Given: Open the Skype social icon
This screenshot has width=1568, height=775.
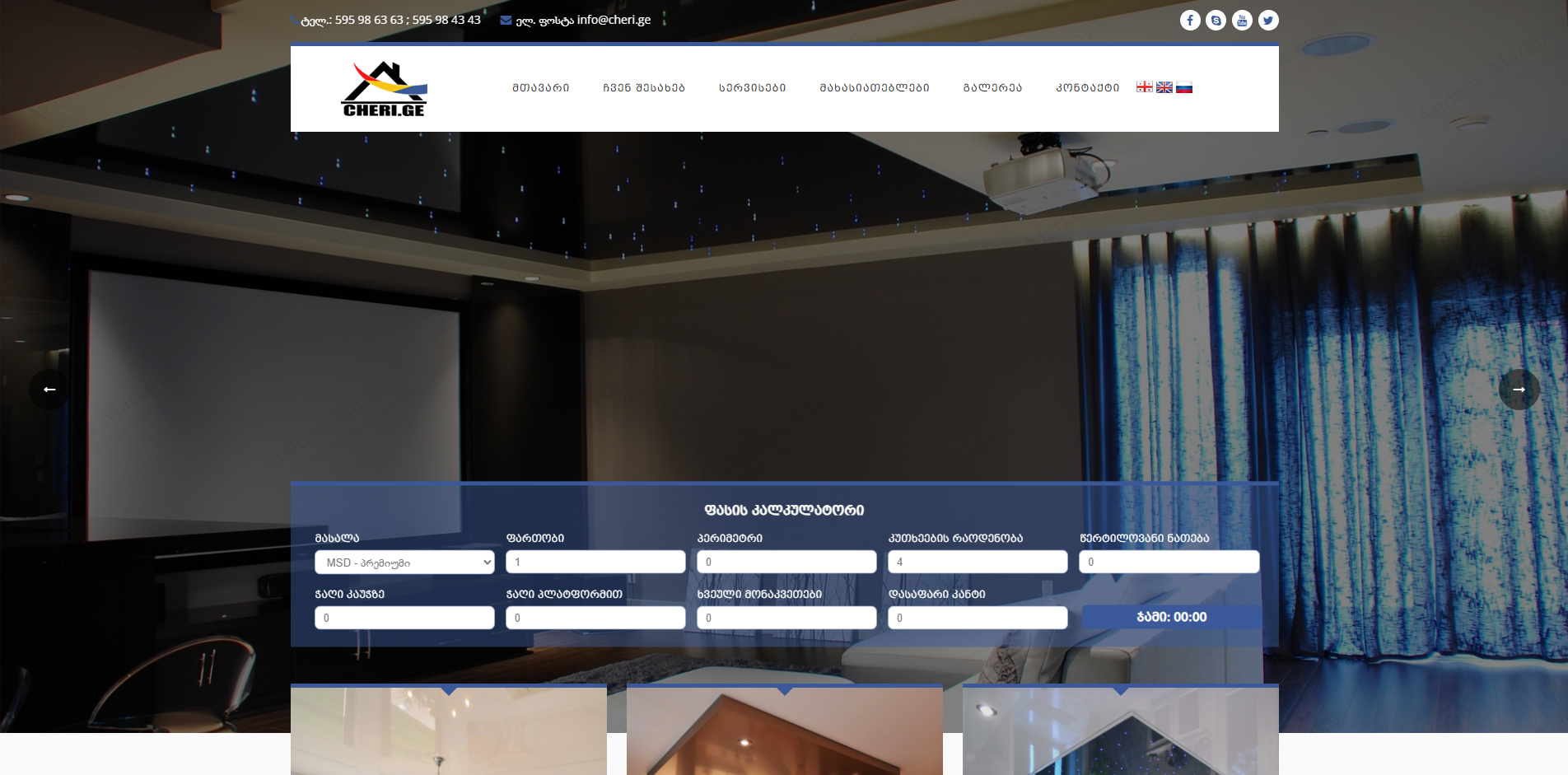Looking at the screenshot, I should [x=1216, y=21].
